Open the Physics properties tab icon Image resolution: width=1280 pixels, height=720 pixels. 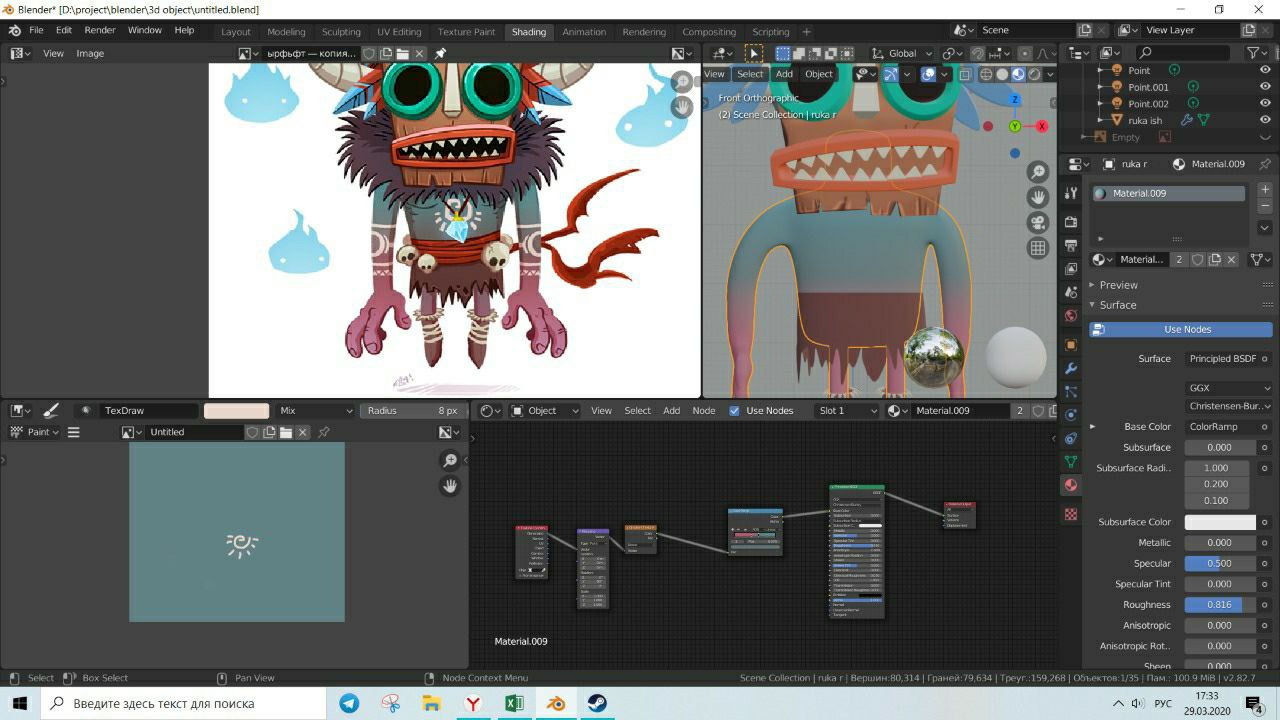1071,415
